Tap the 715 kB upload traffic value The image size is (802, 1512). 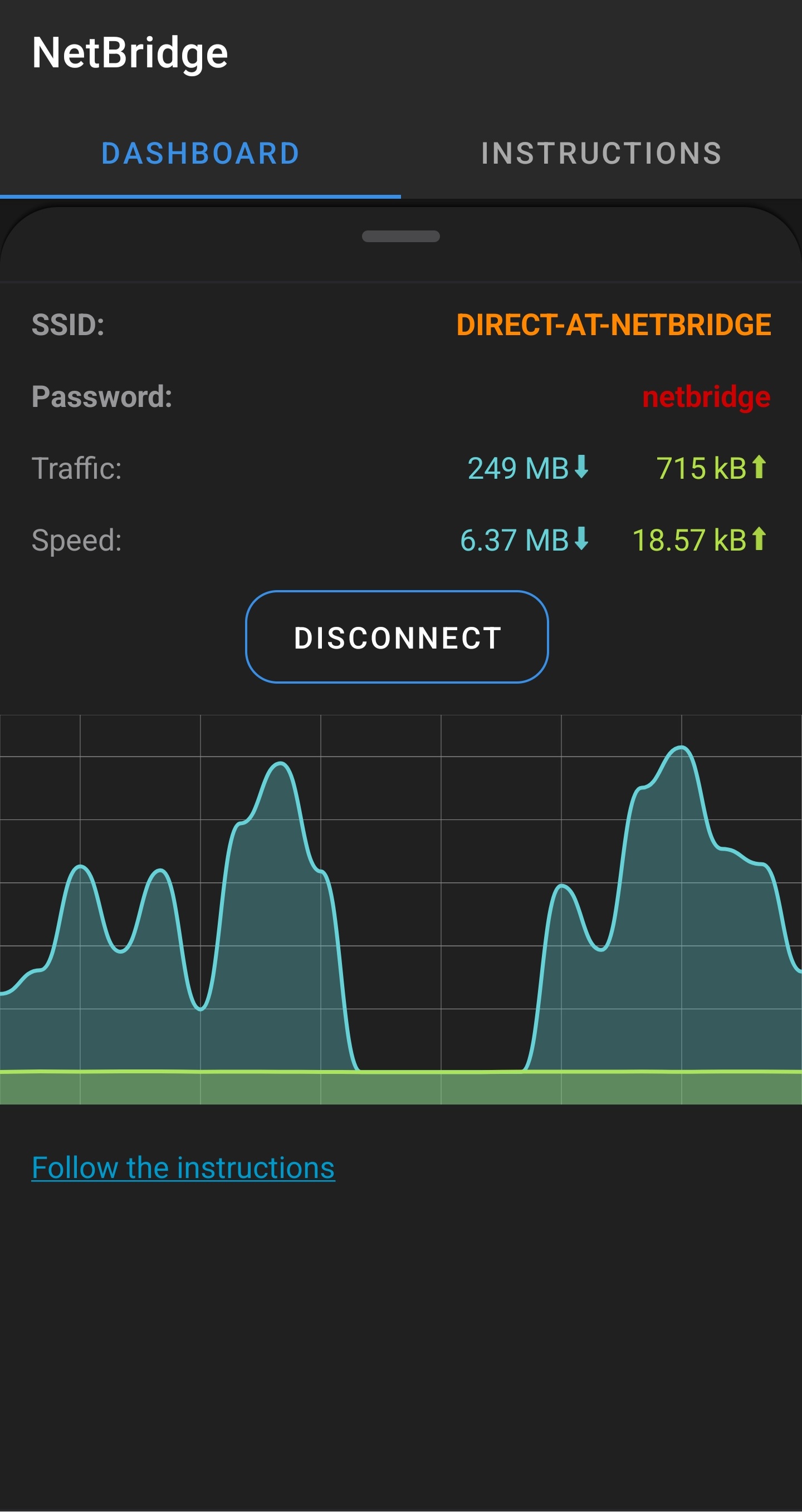(x=701, y=468)
